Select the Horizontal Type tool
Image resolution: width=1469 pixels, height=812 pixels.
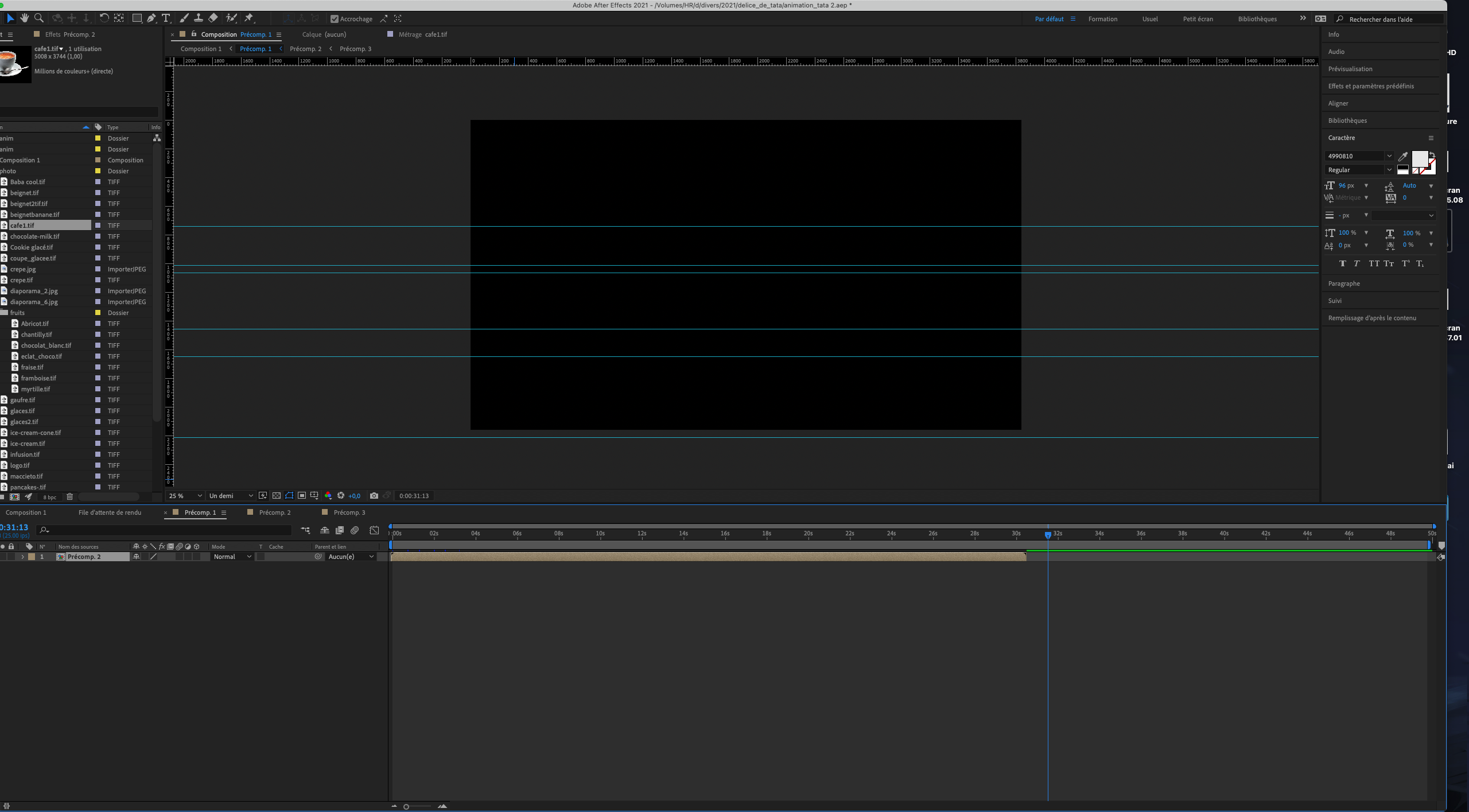(166, 18)
